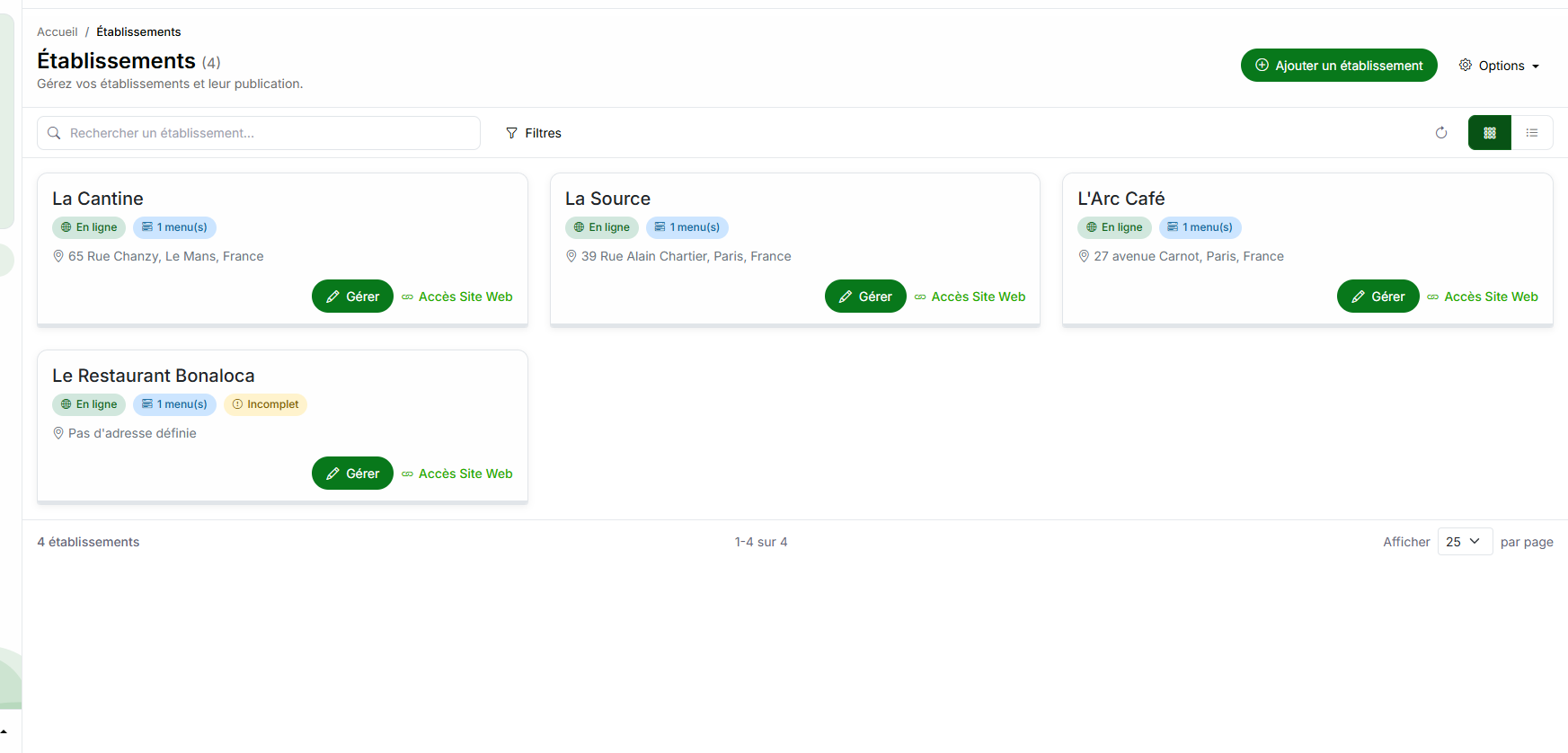The height and width of the screenshot is (753, 1568).
Task: Open the Filtres panel
Action: 534,133
